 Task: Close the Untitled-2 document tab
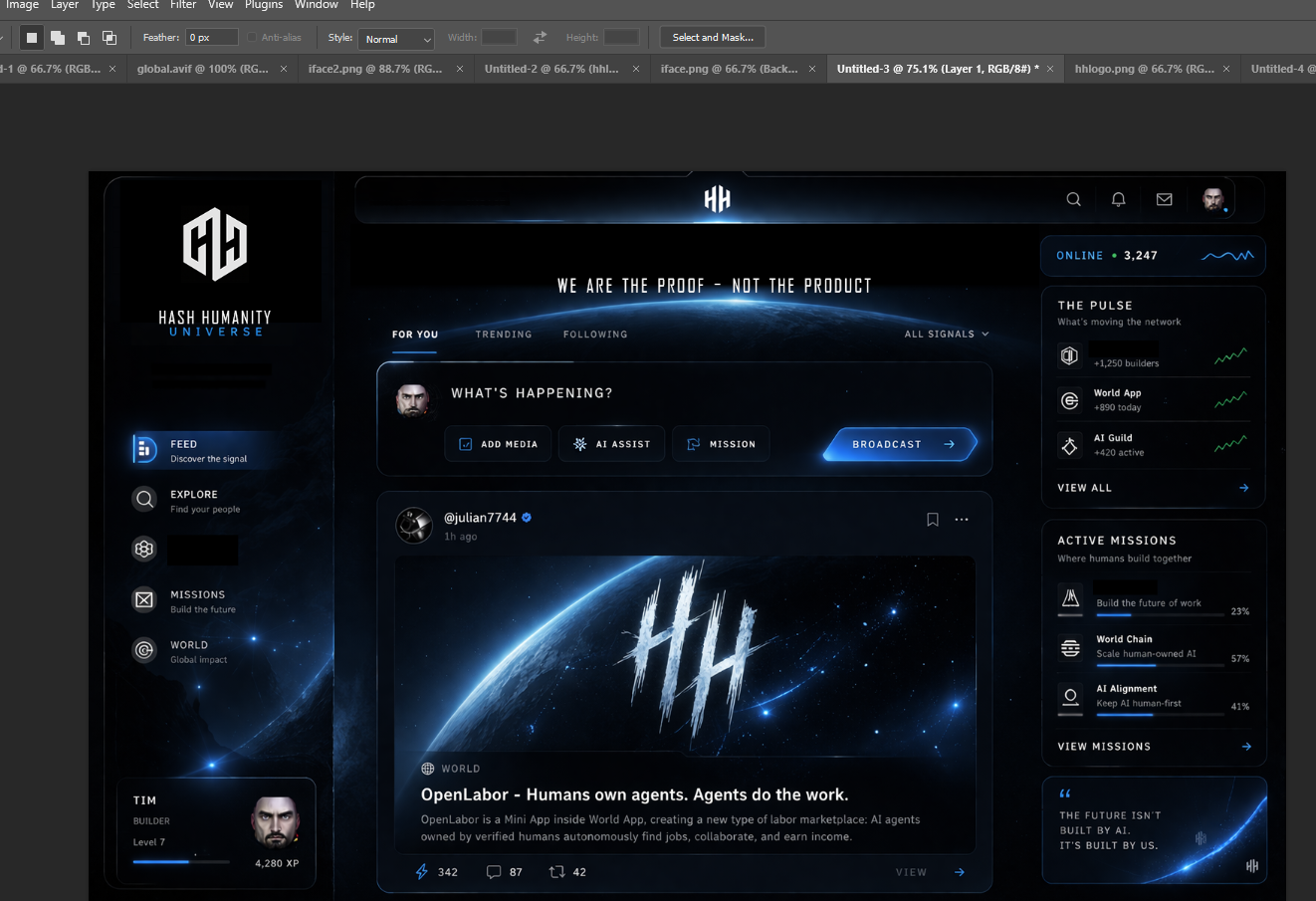point(636,69)
